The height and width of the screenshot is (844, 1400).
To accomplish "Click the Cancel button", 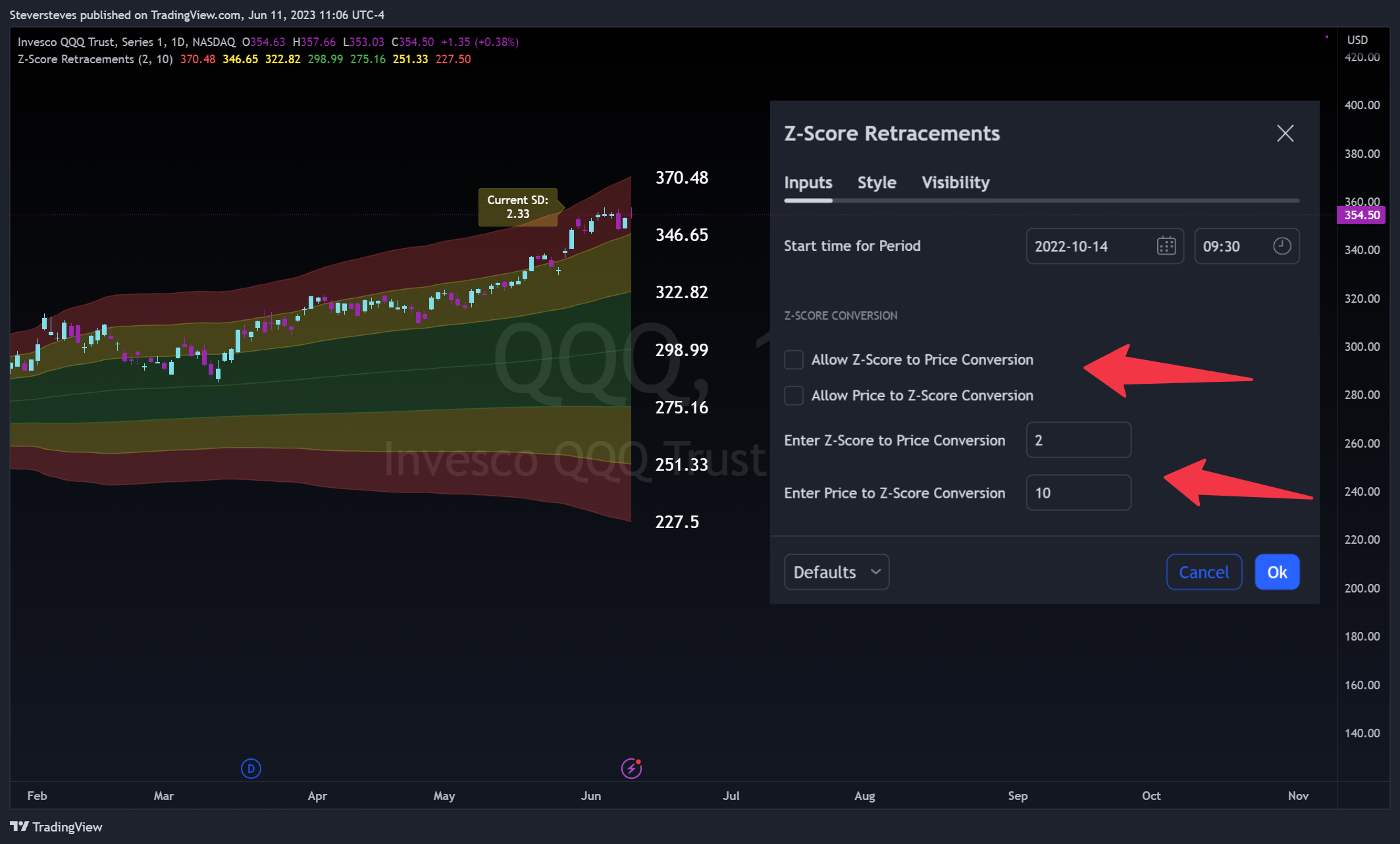I will point(1204,572).
